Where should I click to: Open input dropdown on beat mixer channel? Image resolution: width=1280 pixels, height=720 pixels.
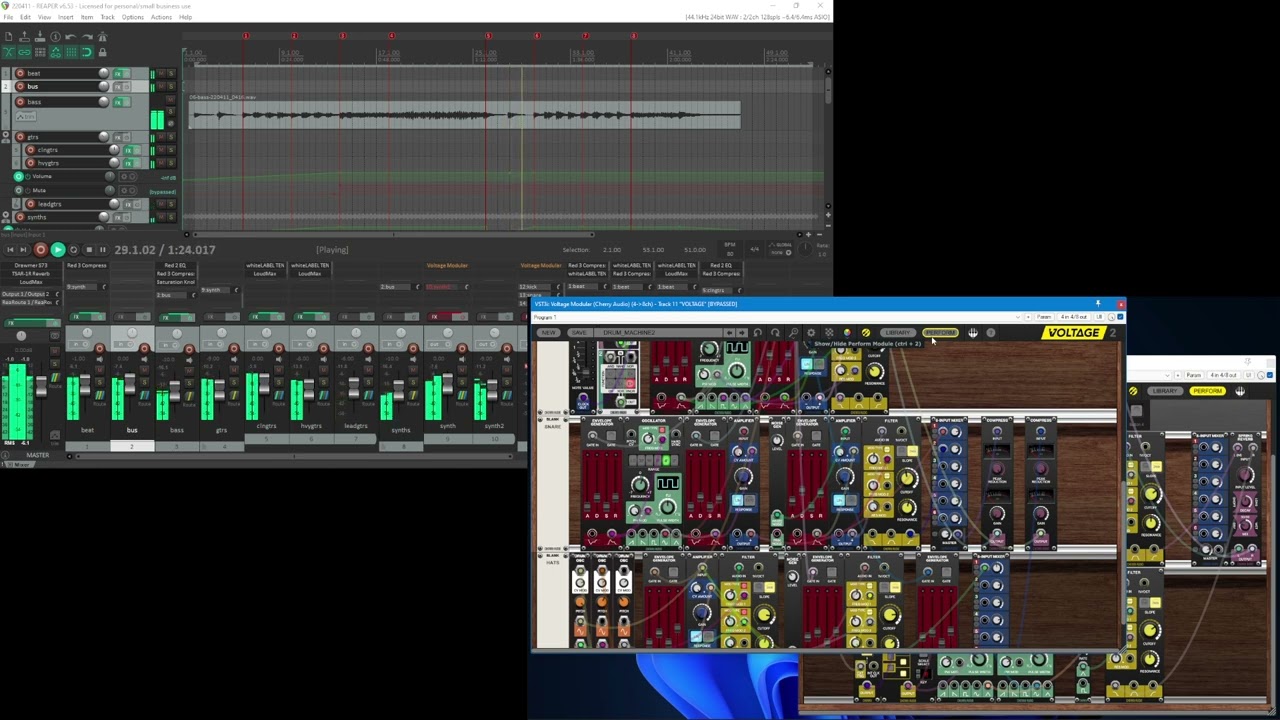(x=79, y=344)
